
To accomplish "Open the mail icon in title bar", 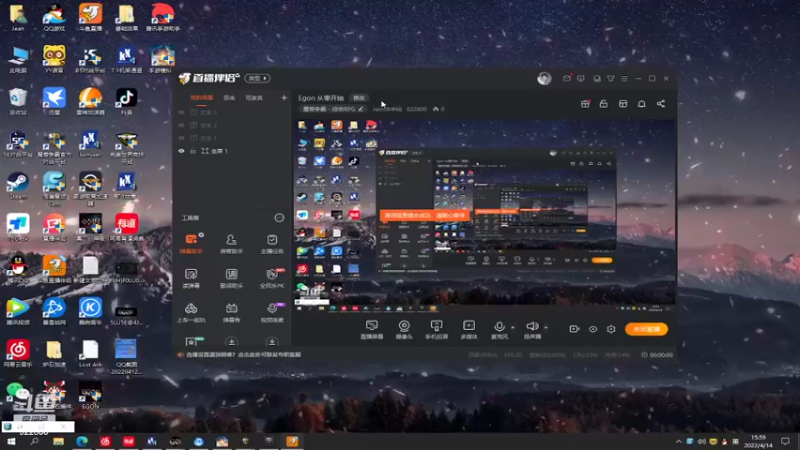I will tap(567, 79).
